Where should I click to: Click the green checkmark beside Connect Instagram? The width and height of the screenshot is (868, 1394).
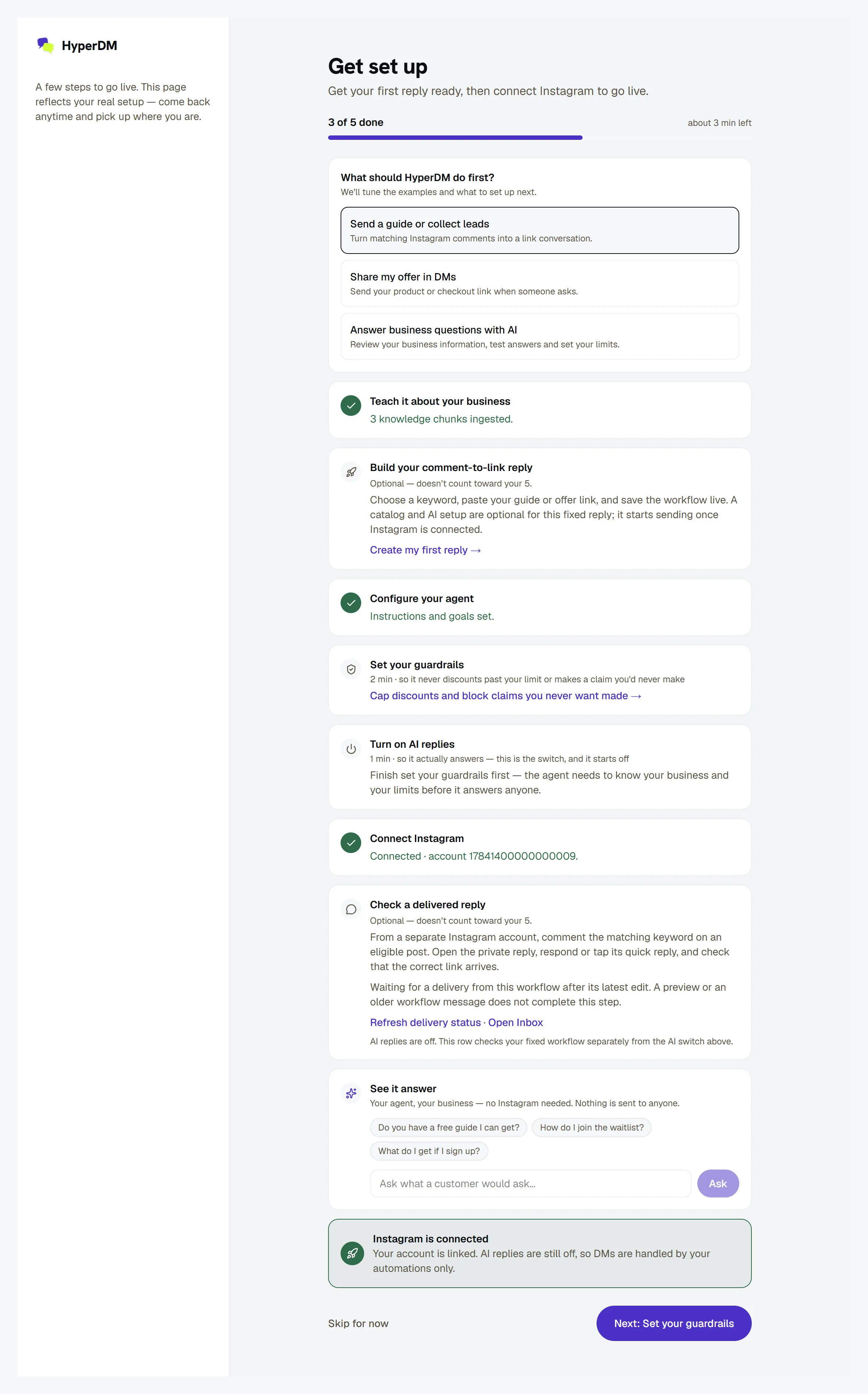351,843
